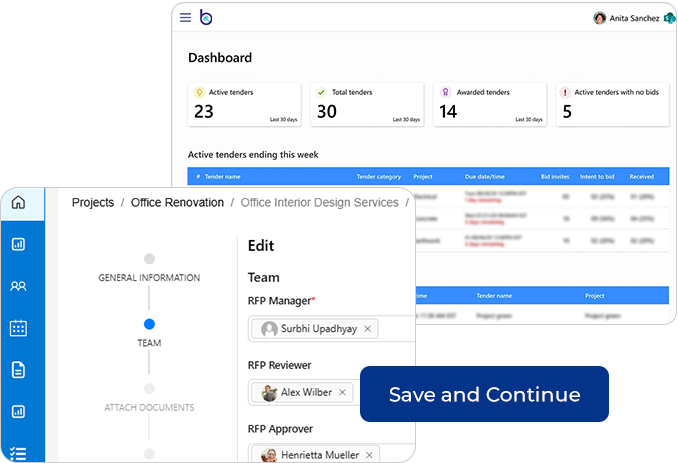Screen dimensions: 678x463
Task: Remove Alex Wilber from RFP Reviewer
Action: tap(342, 392)
